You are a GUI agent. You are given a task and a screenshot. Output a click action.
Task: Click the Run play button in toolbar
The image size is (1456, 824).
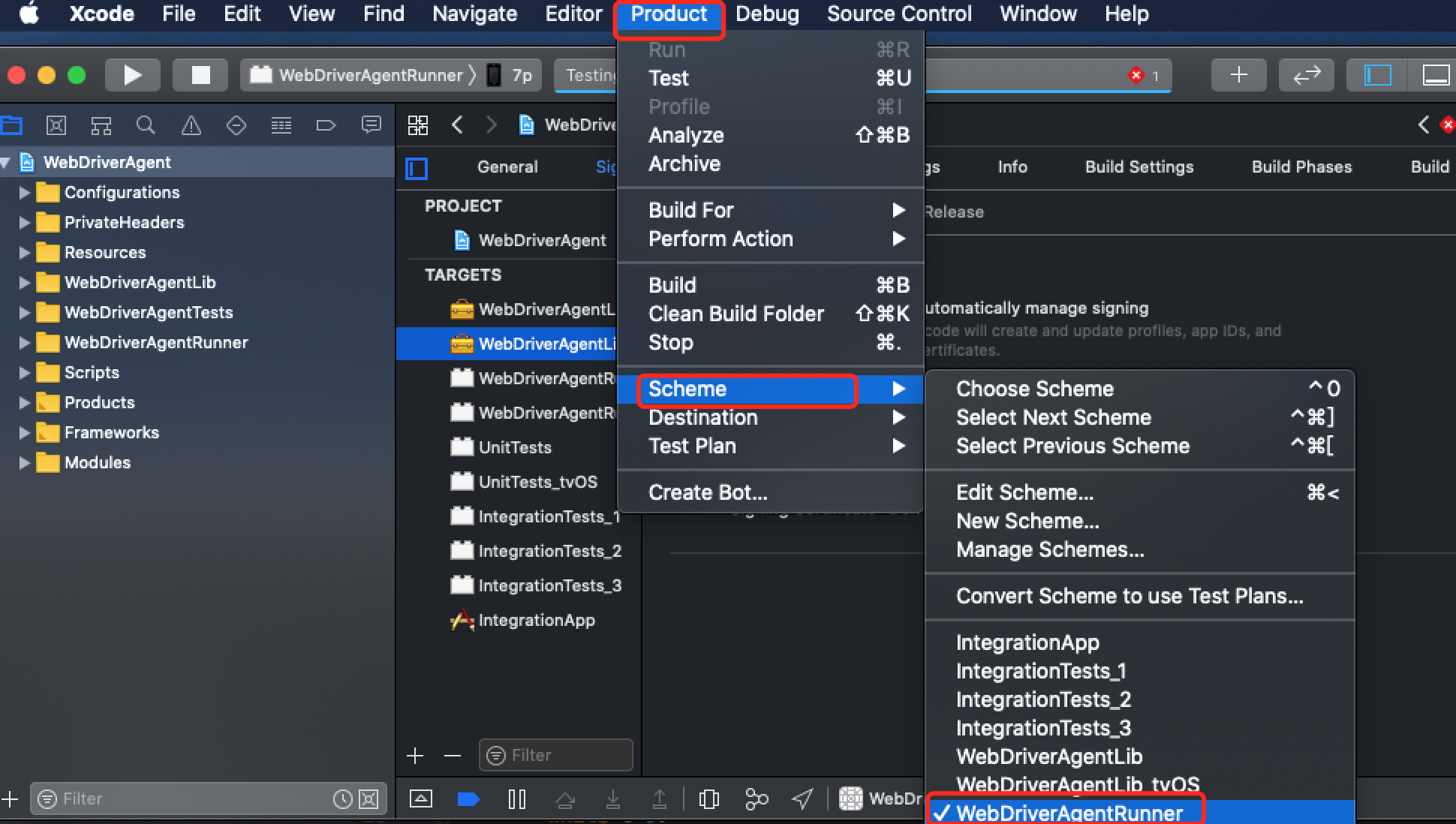(132, 75)
